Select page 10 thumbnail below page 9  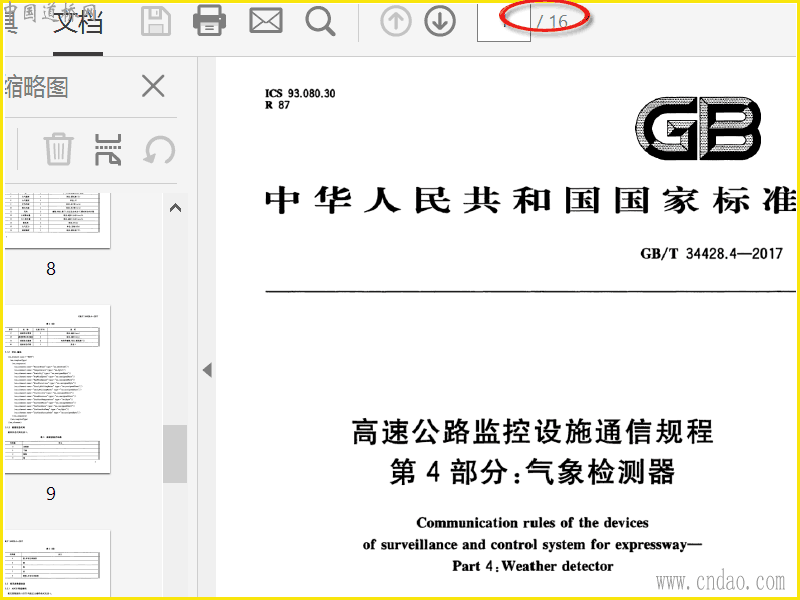click(57, 563)
